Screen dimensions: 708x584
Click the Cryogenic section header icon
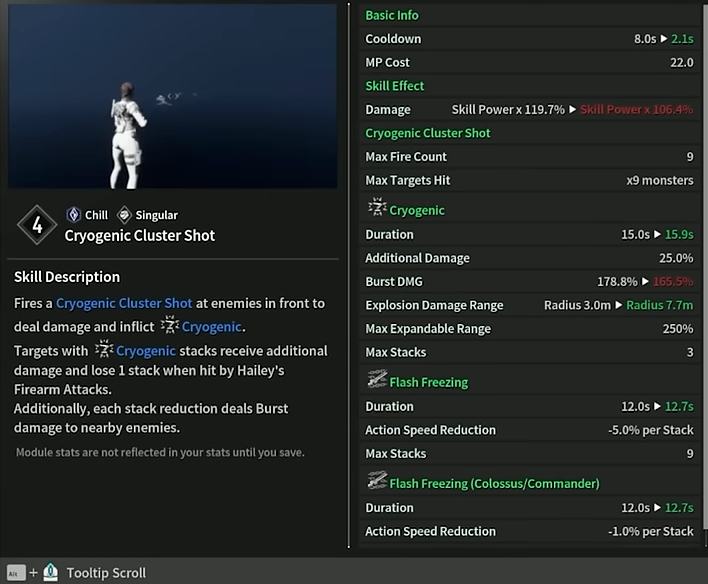[x=377, y=209]
